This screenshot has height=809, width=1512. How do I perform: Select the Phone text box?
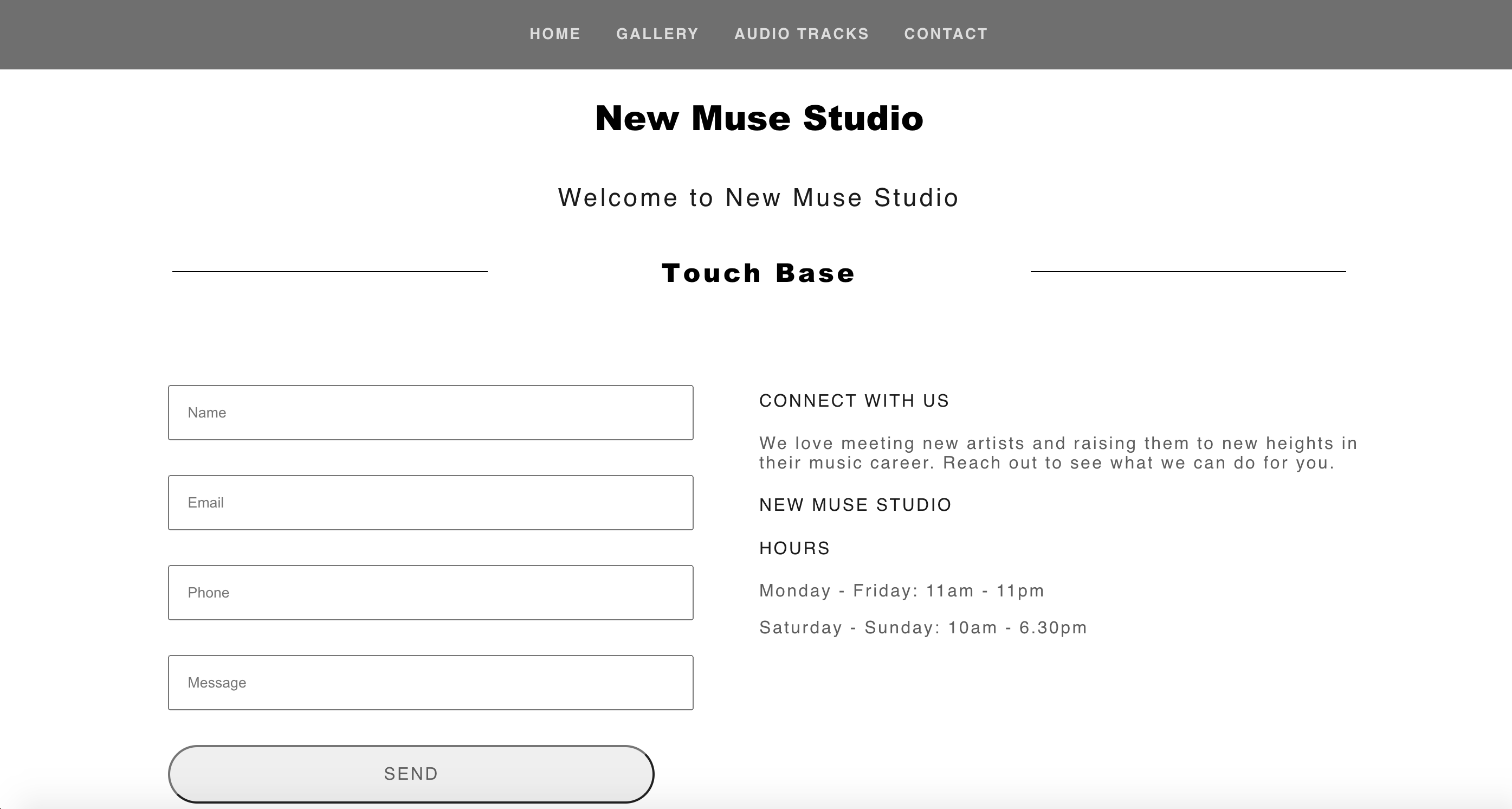(431, 592)
